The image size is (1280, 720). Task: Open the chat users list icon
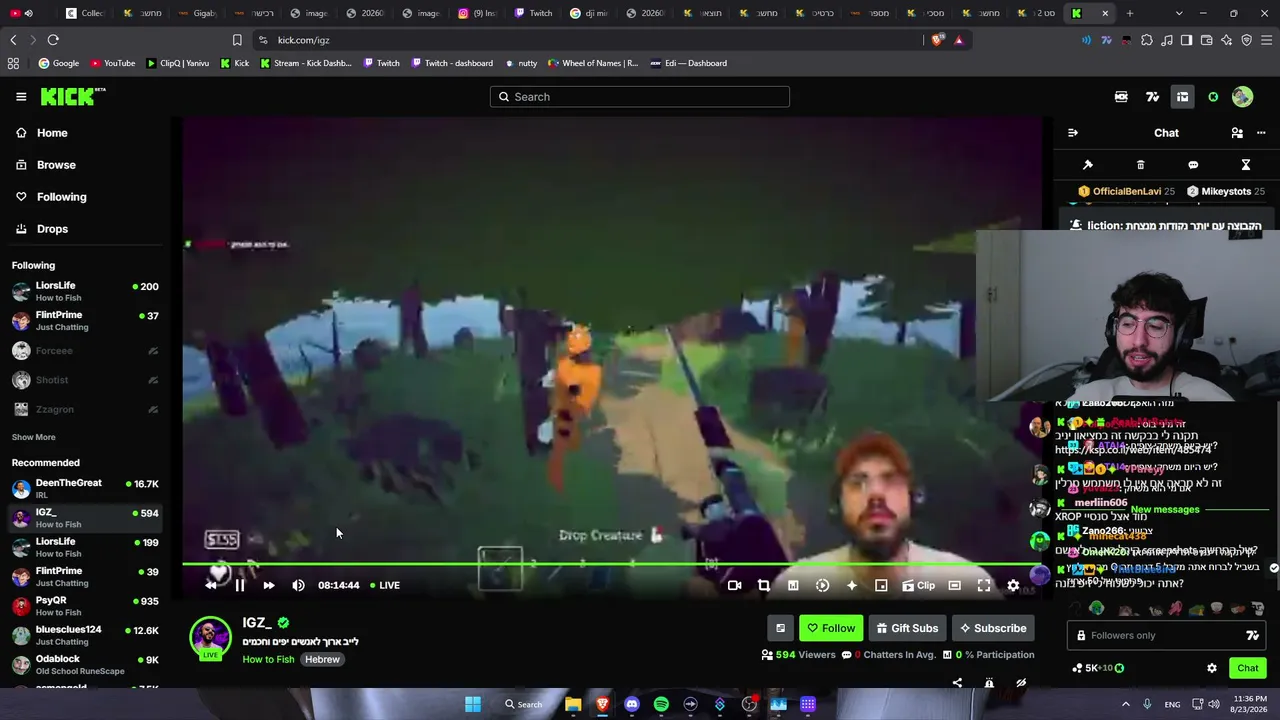click(1237, 133)
